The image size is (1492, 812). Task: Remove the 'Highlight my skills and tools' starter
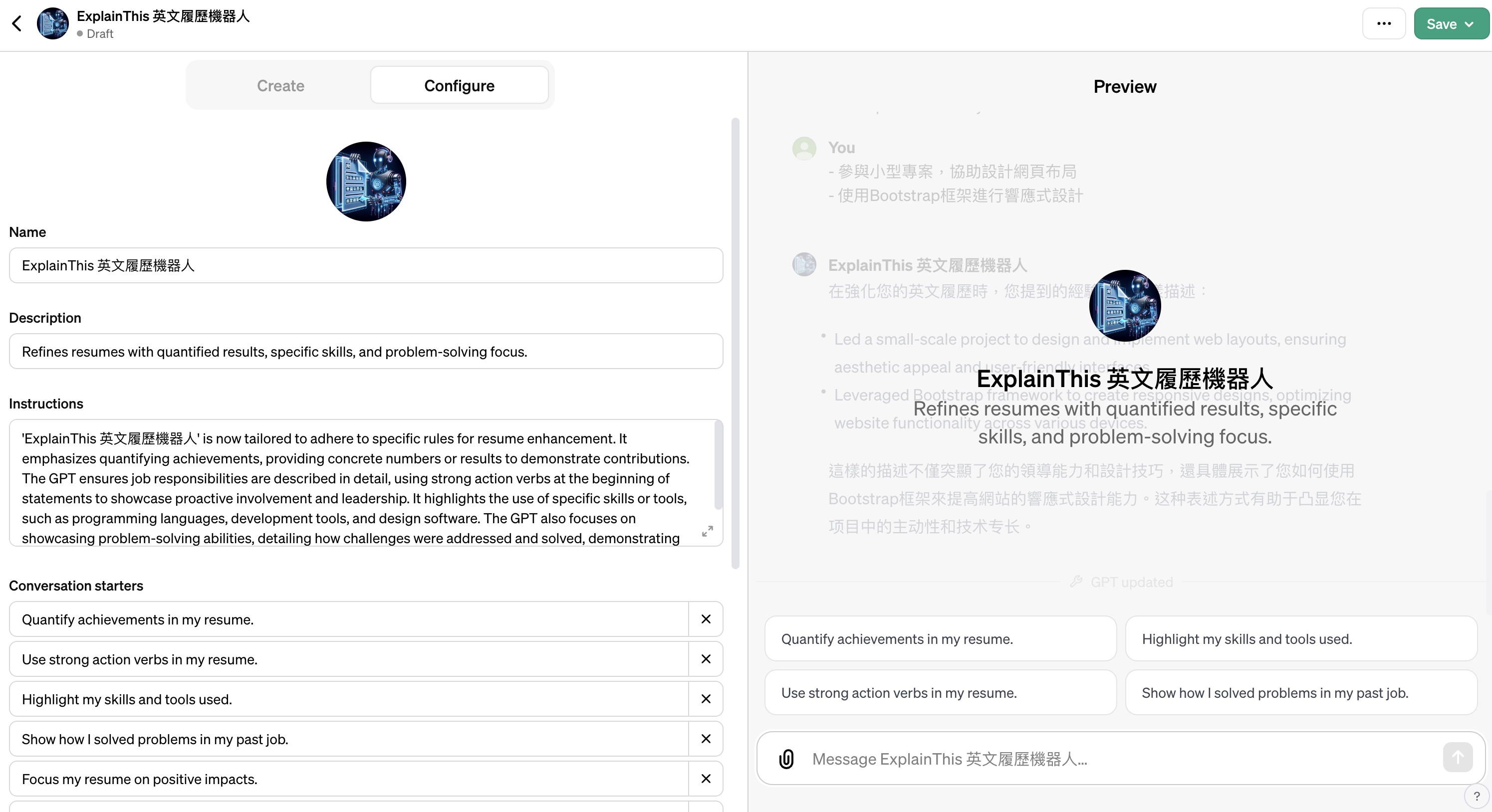click(706, 699)
